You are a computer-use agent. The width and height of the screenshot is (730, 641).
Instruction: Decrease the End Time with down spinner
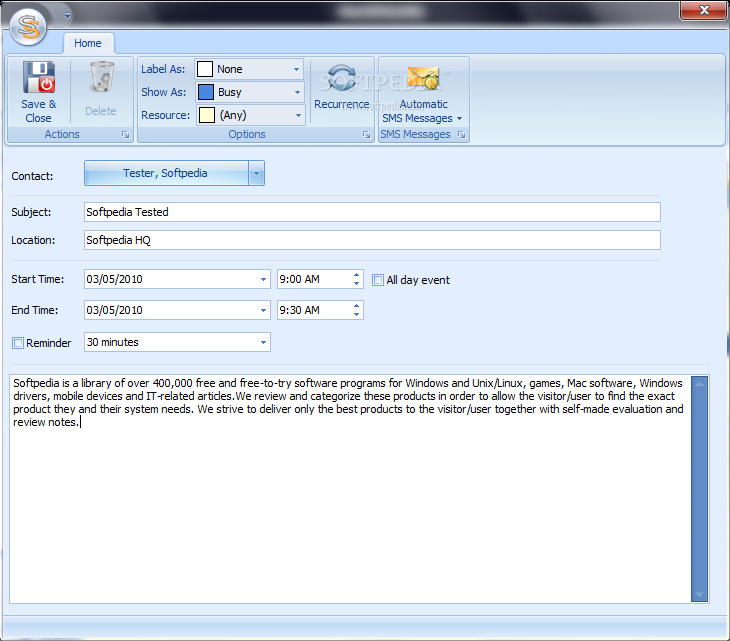356,315
